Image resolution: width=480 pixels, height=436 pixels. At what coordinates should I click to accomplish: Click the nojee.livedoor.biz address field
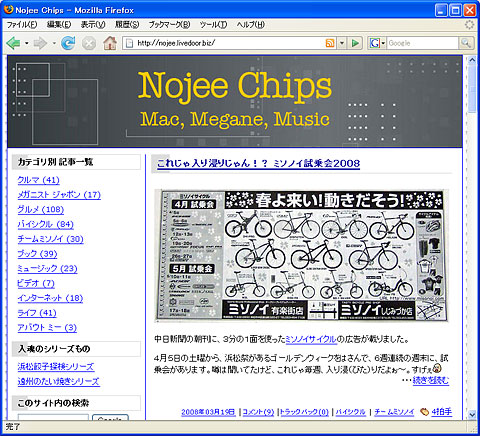click(230, 43)
